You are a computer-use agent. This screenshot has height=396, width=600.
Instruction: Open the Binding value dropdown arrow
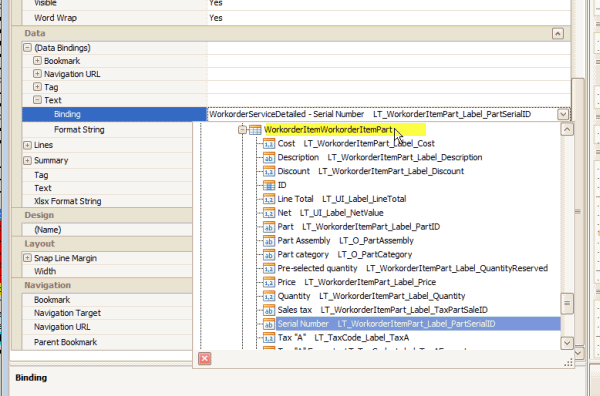(x=563, y=114)
